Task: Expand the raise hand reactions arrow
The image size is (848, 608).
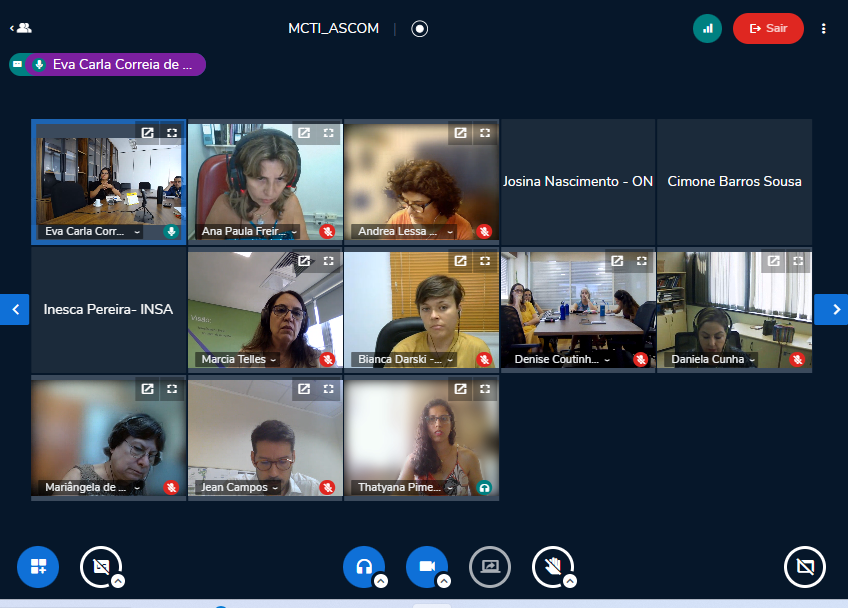Action: 570,580
